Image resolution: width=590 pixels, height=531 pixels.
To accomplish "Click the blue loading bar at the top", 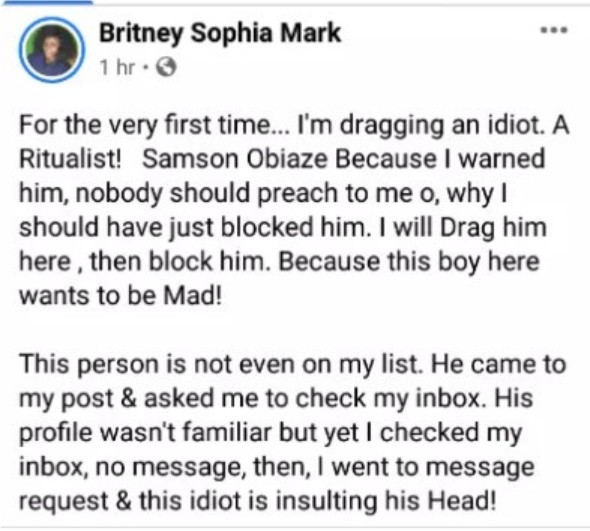I will 47,2.
